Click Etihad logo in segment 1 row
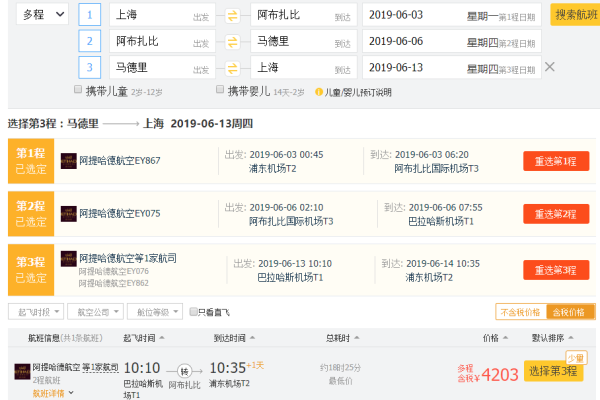This screenshot has width=600, height=400. [x=68, y=161]
